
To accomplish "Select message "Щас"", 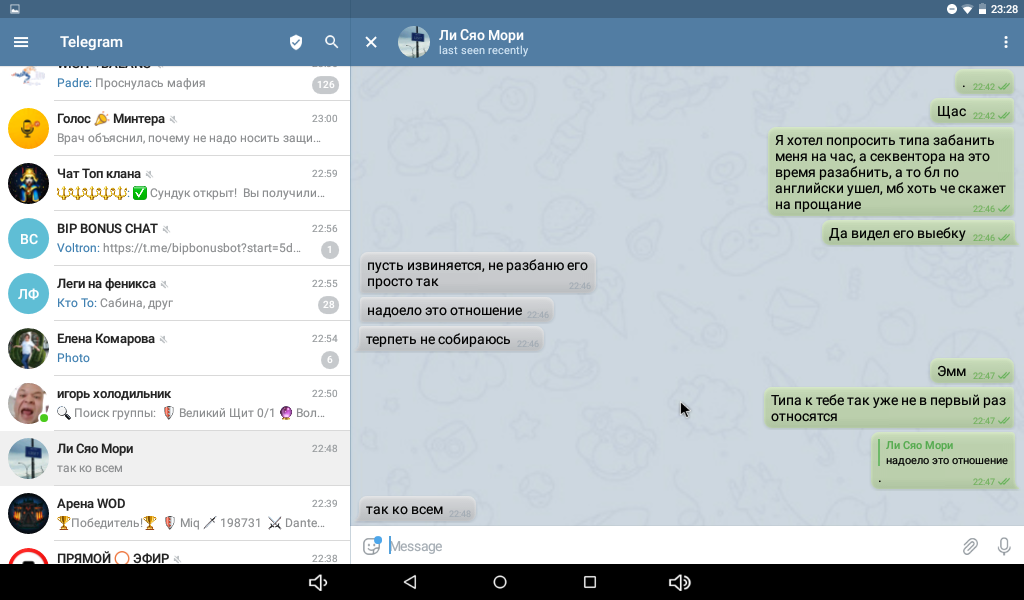I will (972, 112).
